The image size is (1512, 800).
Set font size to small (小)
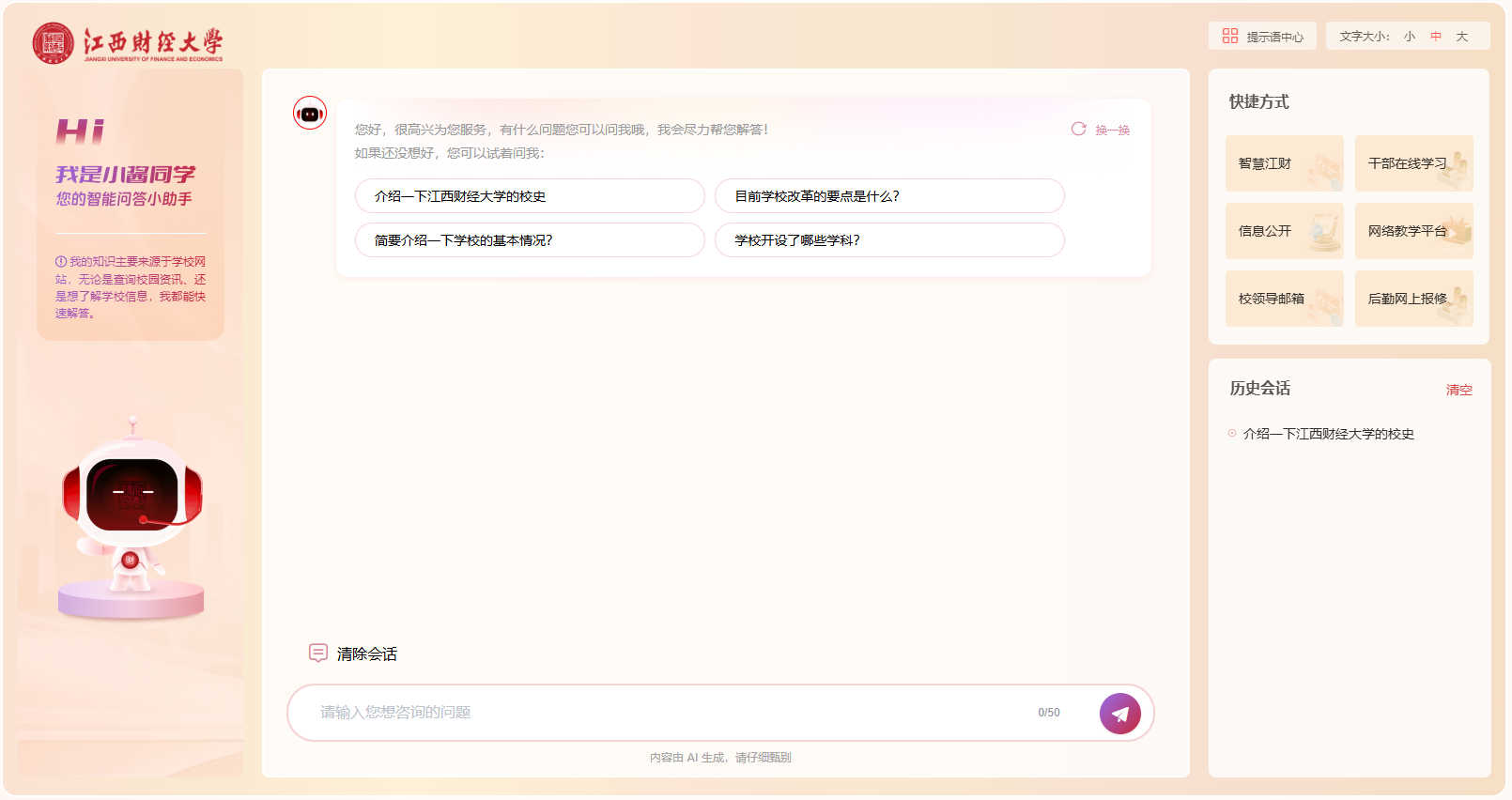click(x=1409, y=37)
